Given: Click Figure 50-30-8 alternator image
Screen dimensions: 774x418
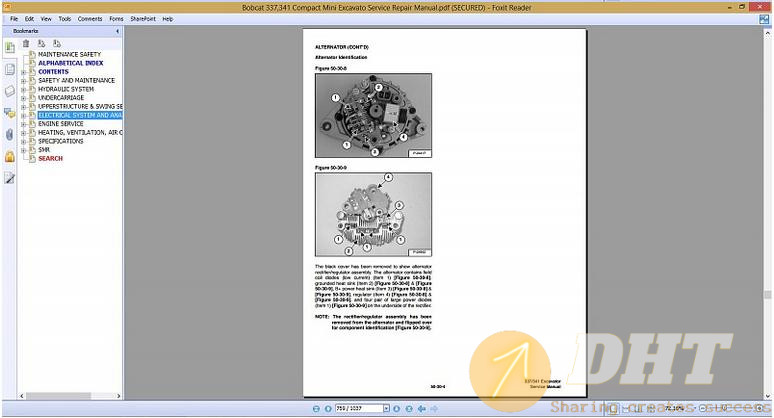Looking at the screenshot, I should [373, 115].
